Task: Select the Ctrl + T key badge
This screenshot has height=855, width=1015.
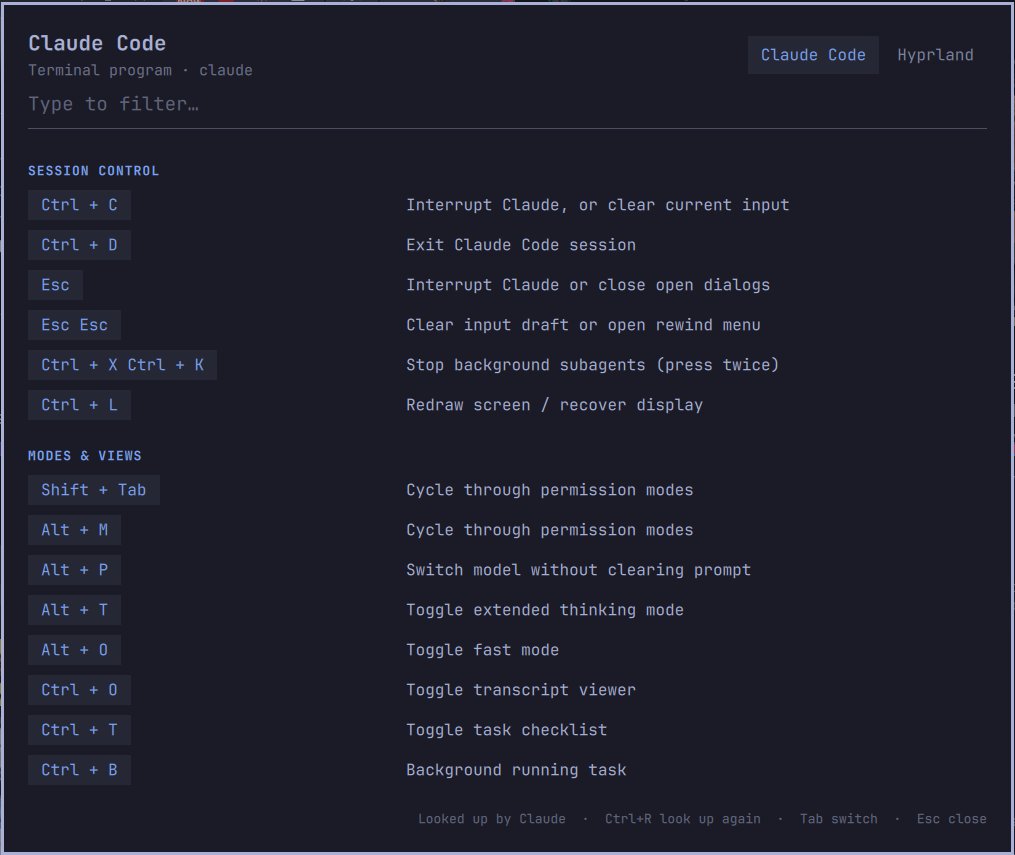Action: coord(79,730)
